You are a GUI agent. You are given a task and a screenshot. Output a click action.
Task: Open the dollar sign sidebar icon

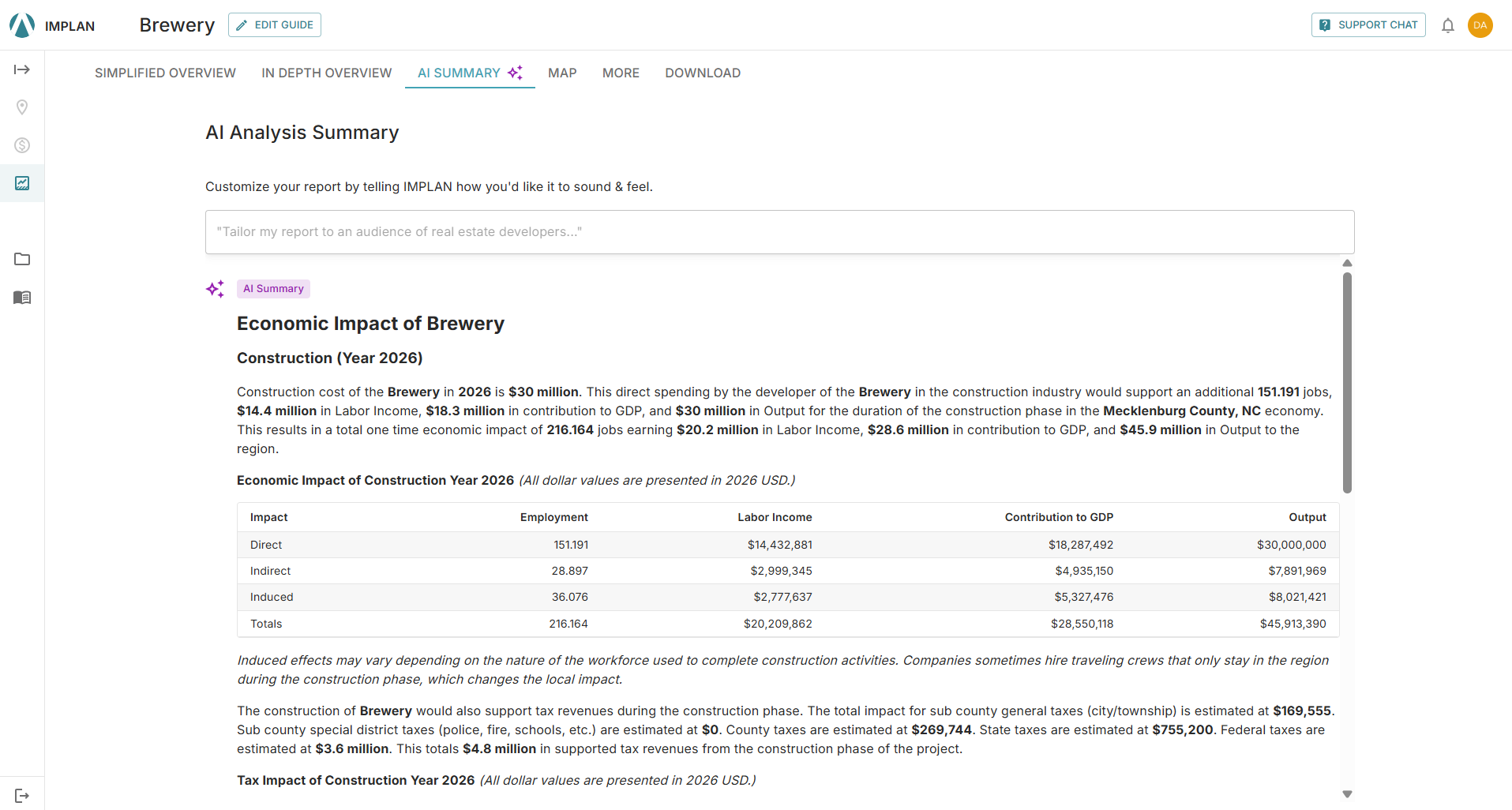[22, 145]
